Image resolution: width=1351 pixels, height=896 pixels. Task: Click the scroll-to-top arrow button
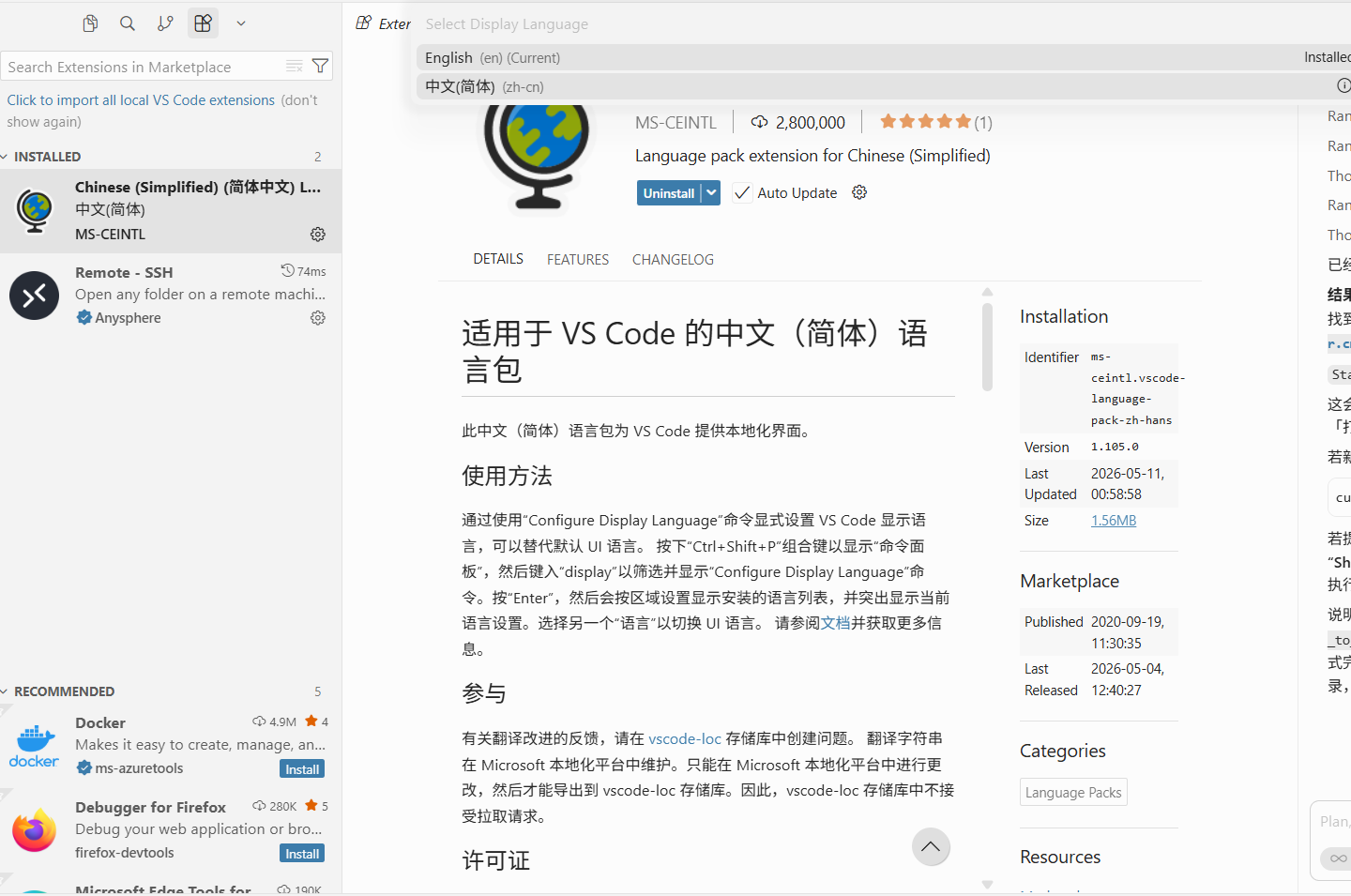coord(931,847)
